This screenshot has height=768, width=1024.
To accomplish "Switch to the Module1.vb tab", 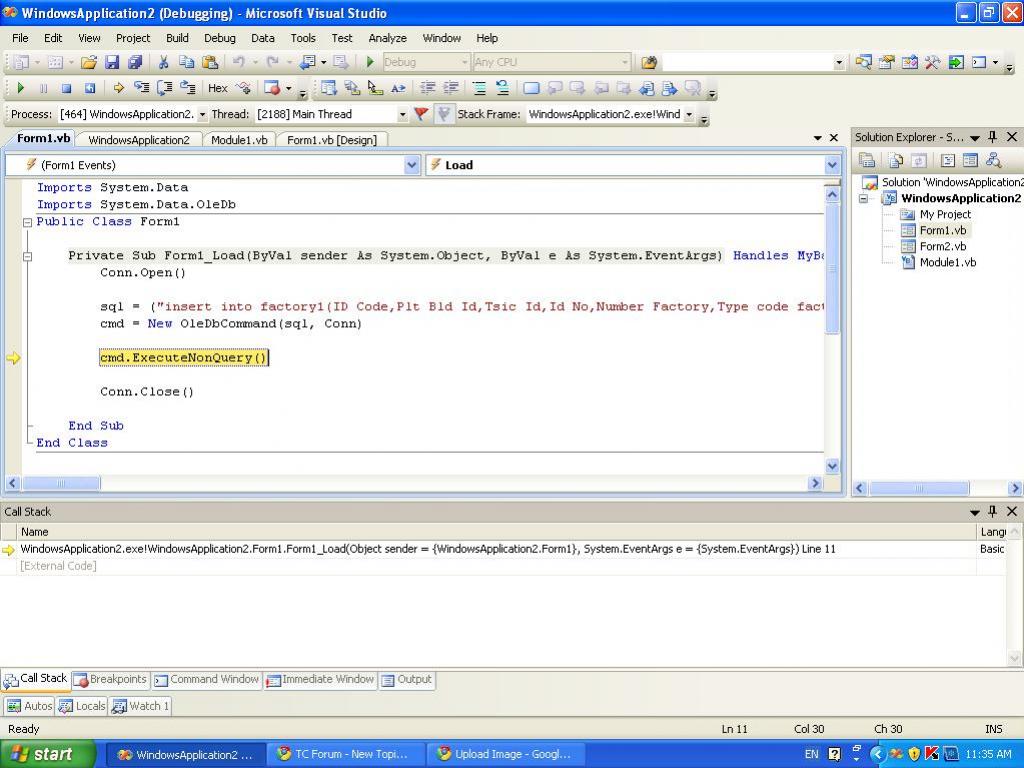I will 239,140.
